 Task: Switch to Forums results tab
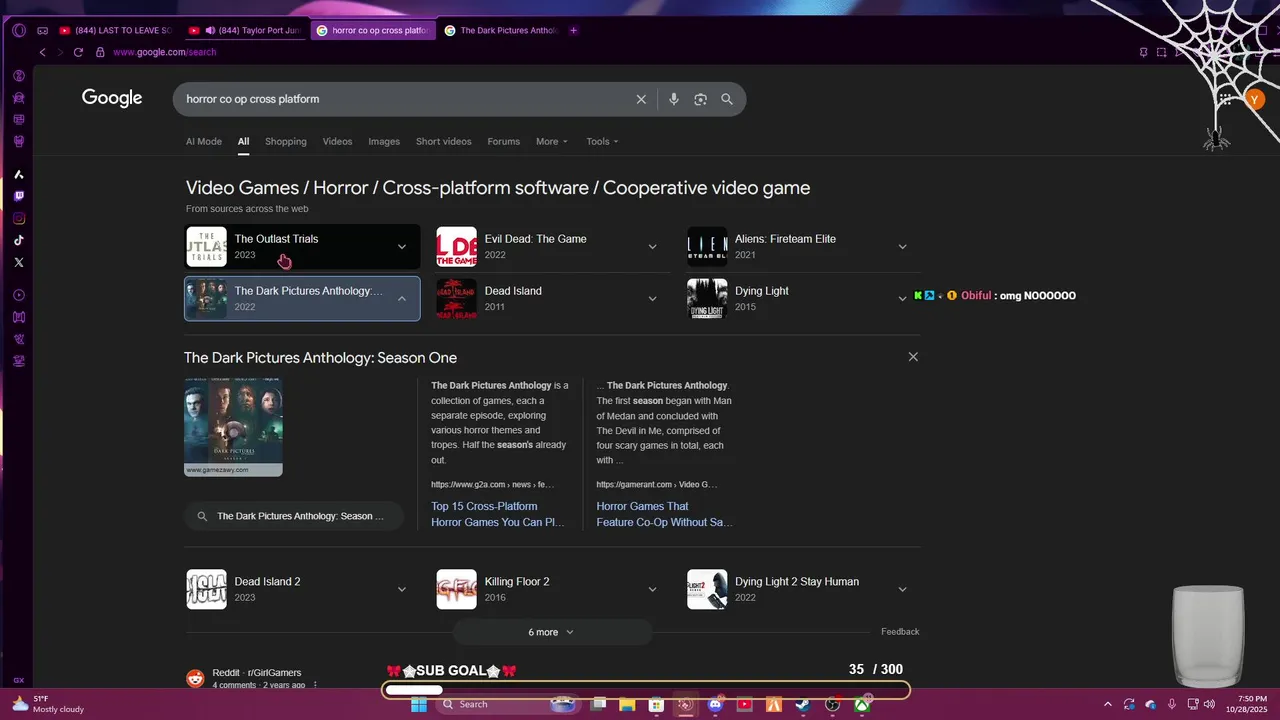coord(504,141)
